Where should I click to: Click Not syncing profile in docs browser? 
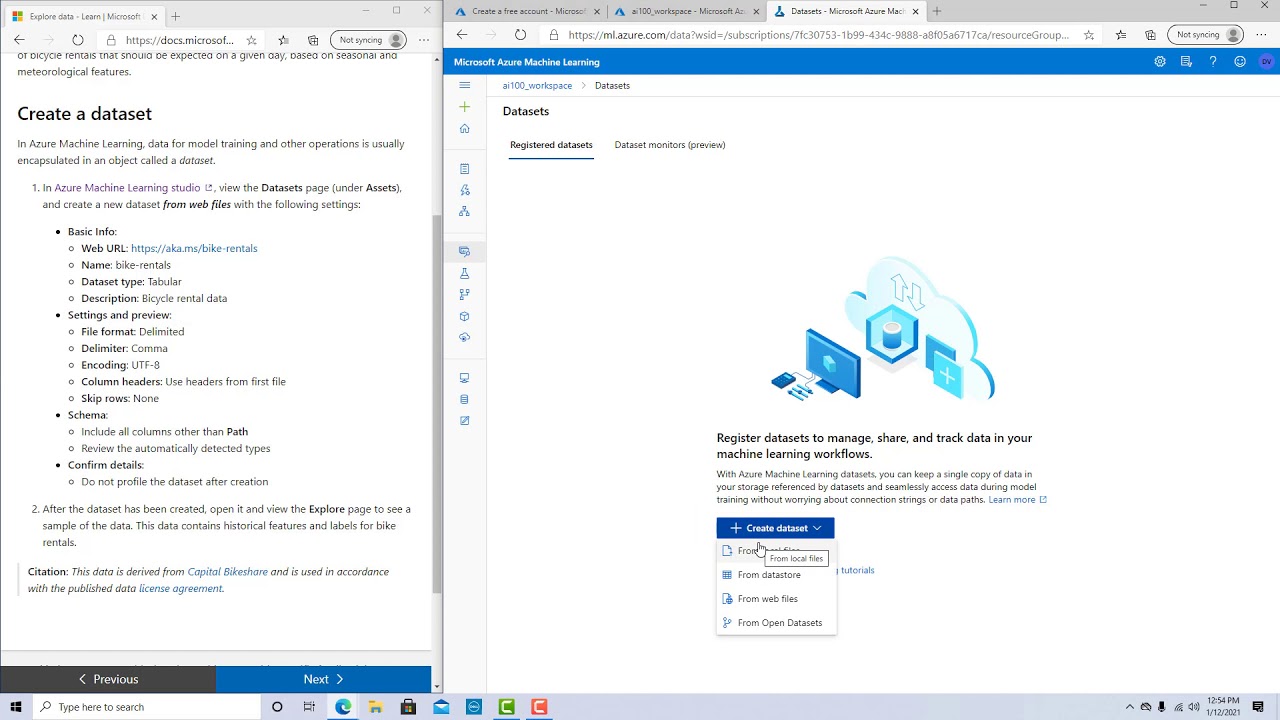pyautogui.click(x=368, y=40)
